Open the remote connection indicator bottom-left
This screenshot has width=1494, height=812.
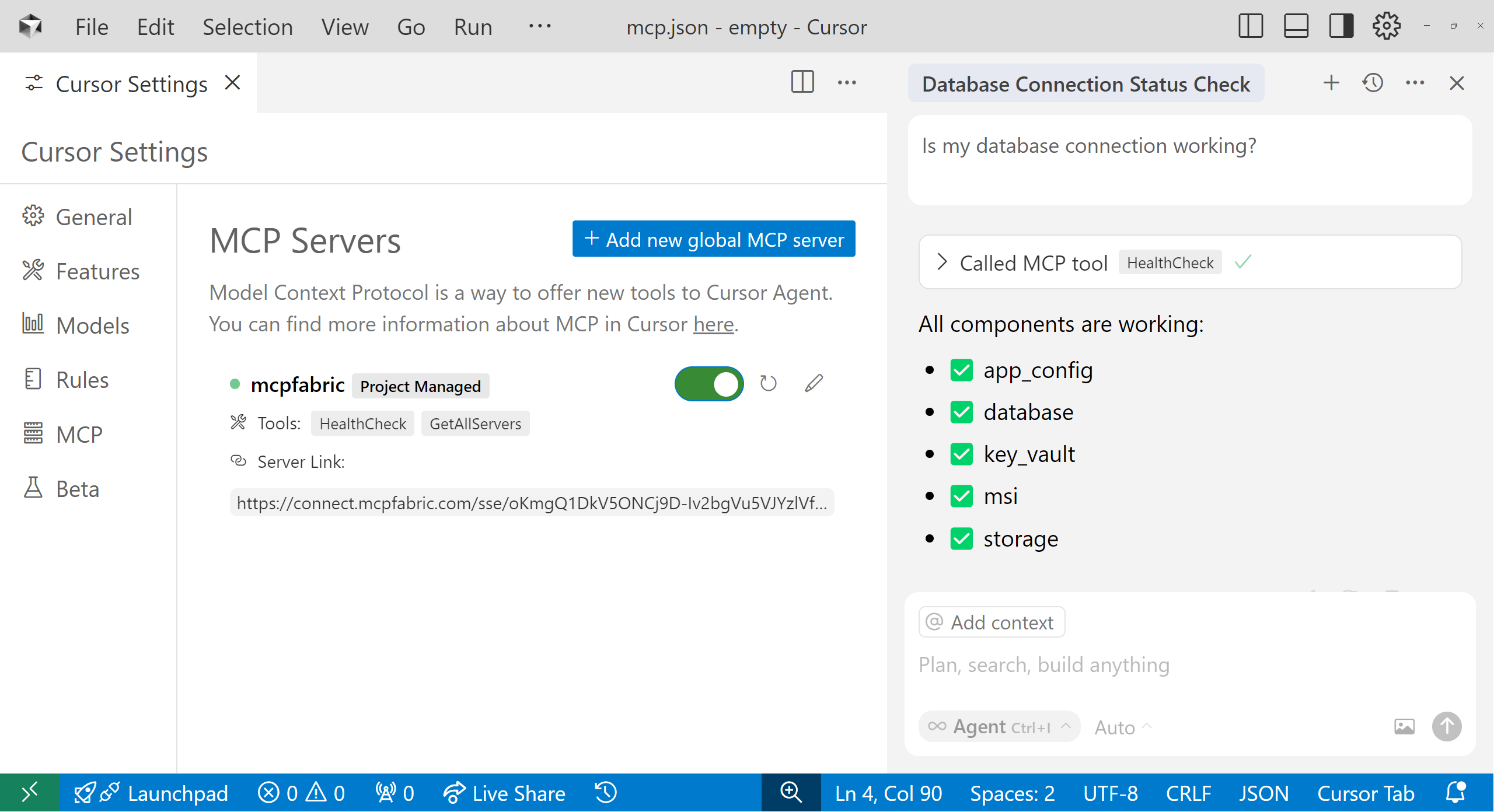[29, 793]
